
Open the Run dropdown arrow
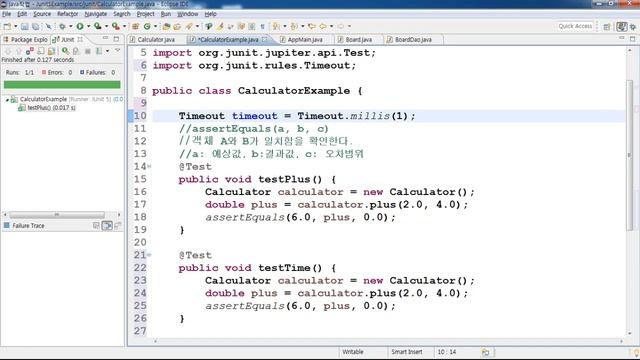click(88, 27)
